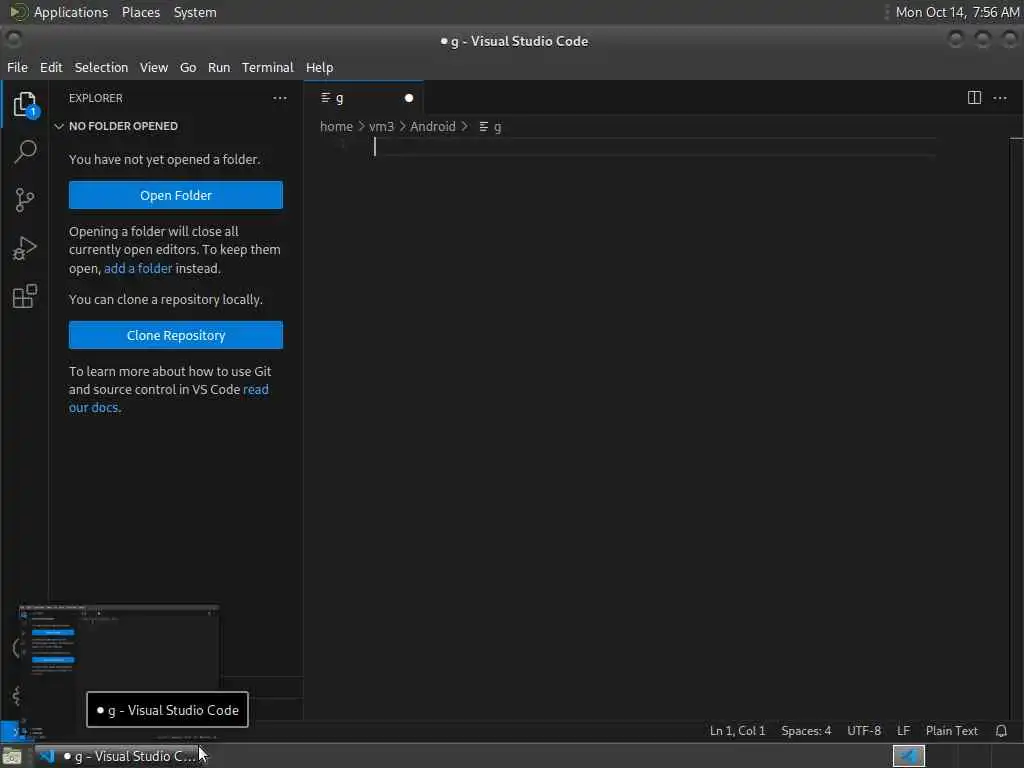Click the Applications menu logo icon
The width and height of the screenshot is (1024, 768).
pos(18,12)
